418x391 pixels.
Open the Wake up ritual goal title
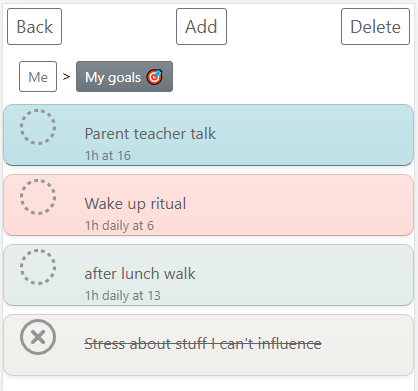click(x=135, y=204)
